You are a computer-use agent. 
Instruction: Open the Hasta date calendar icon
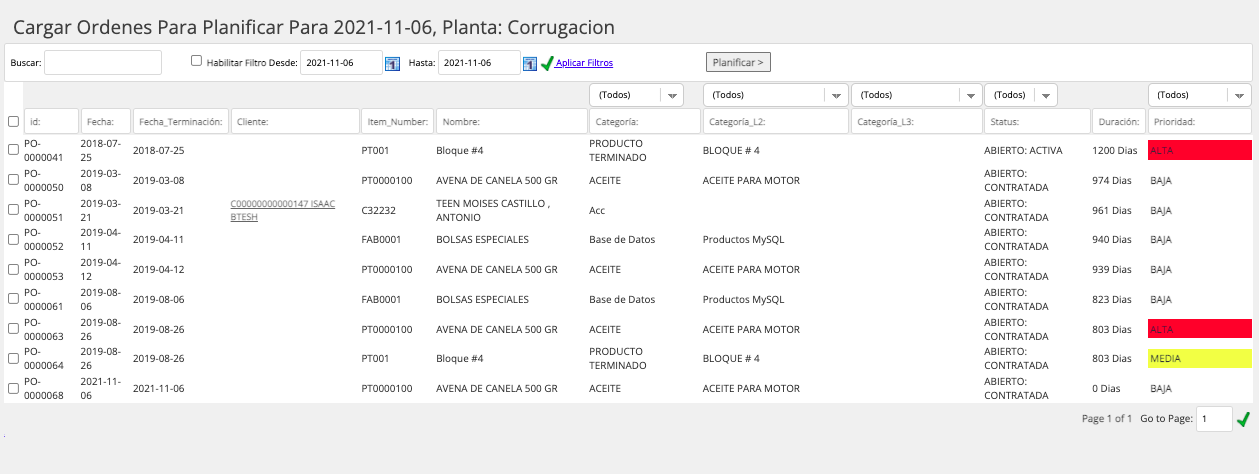pos(530,64)
